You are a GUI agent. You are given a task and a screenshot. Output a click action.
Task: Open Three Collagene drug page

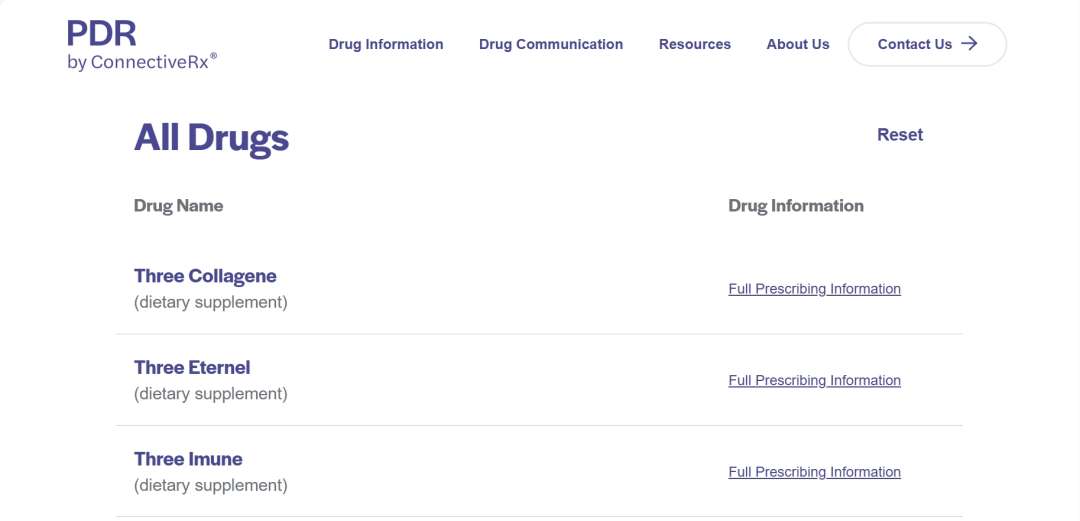pyautogui.click(x=205, y=276)
